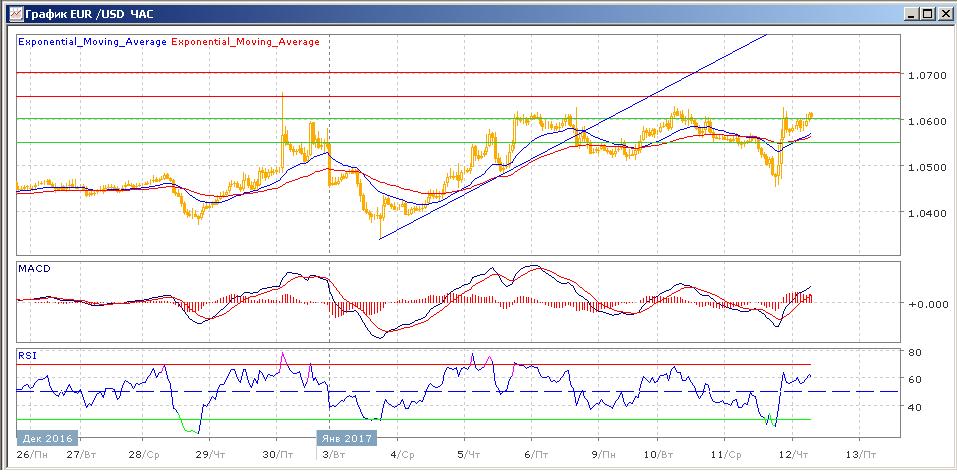The height and width of the screenshot is (474, 957).
Task: Click the RSI indicator panel label
Action: 28,354
